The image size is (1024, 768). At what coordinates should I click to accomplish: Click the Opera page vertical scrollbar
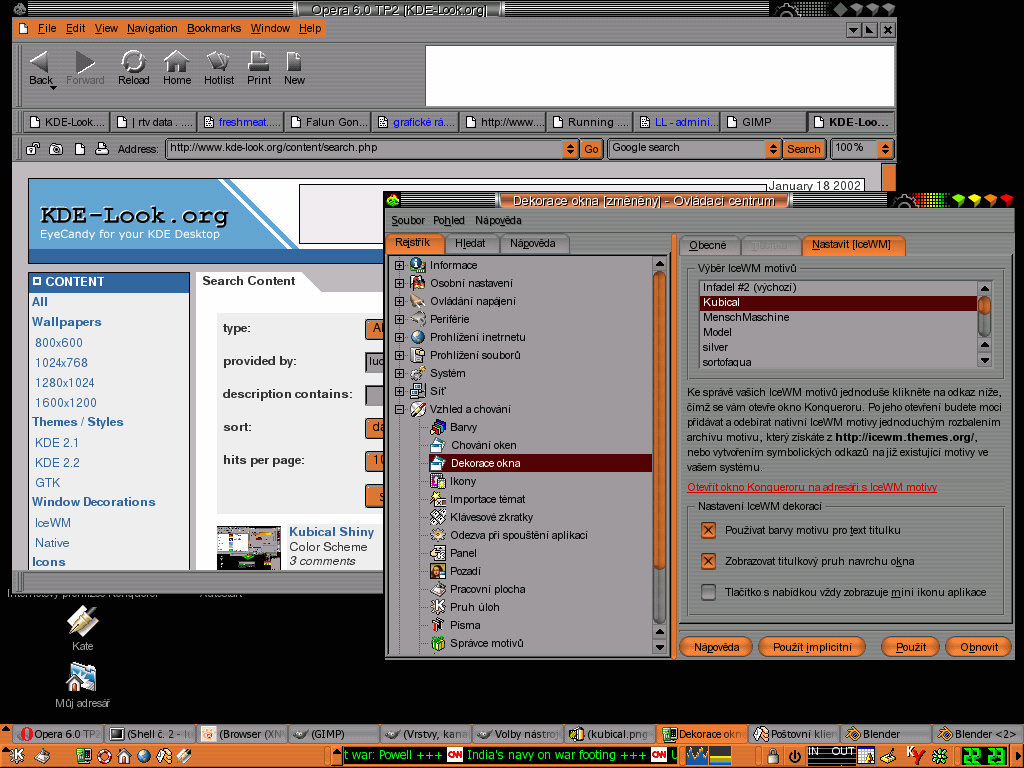(888, 179)
